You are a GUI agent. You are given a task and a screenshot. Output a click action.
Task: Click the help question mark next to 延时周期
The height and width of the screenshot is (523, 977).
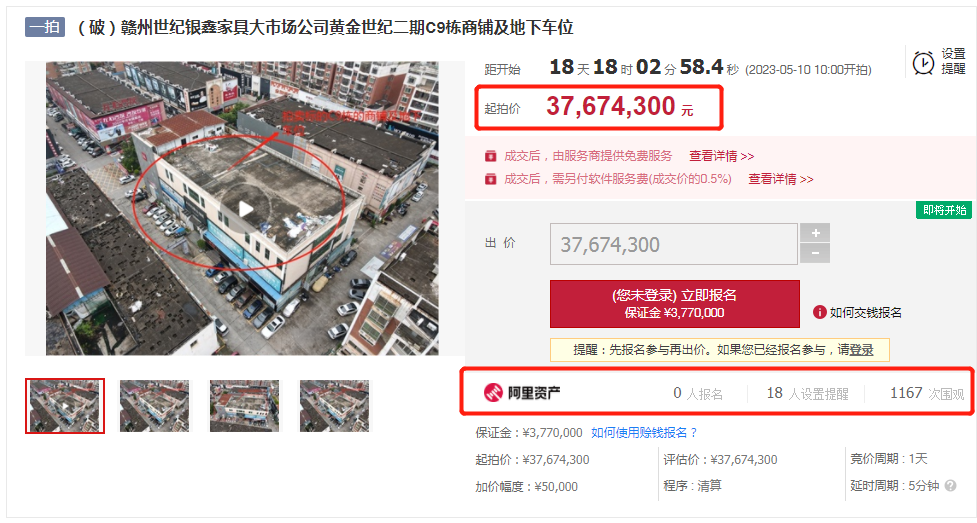(950, 486)
